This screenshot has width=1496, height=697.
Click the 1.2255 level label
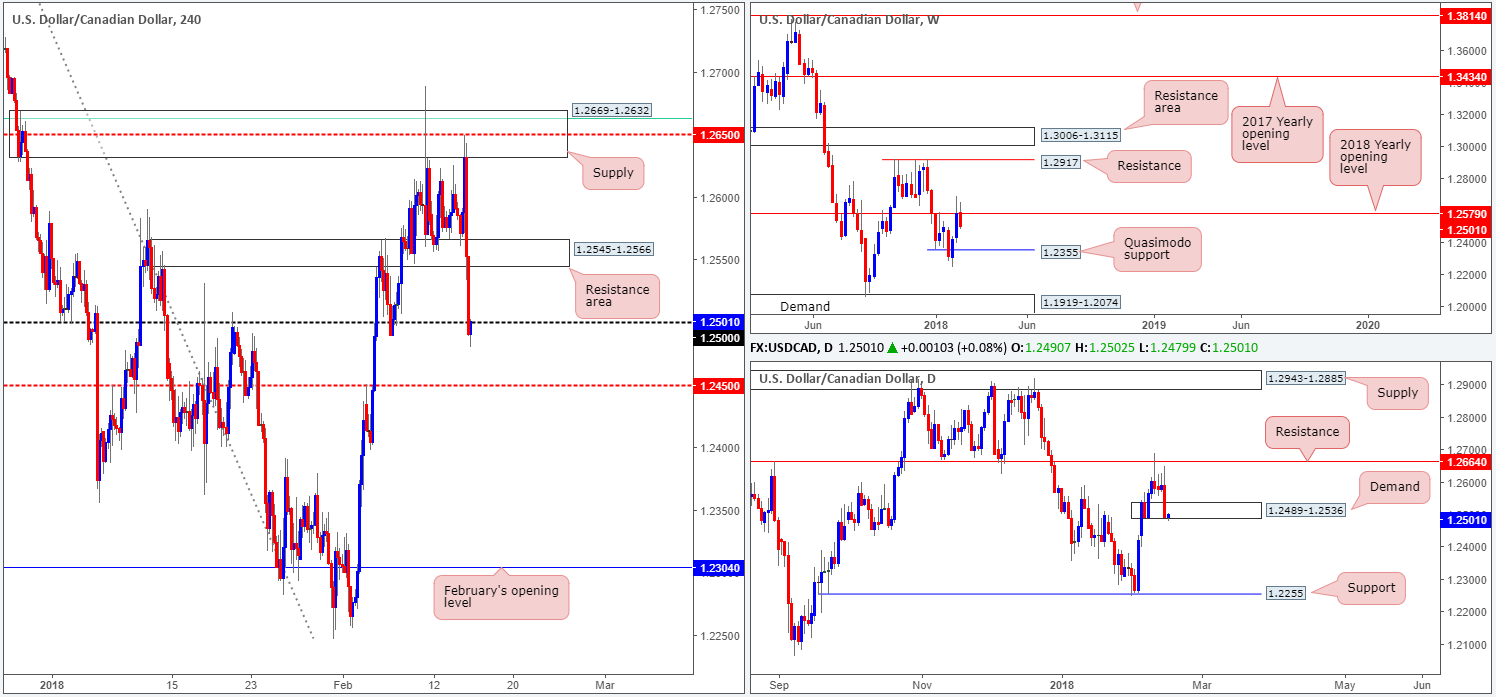pos(1287,593)
